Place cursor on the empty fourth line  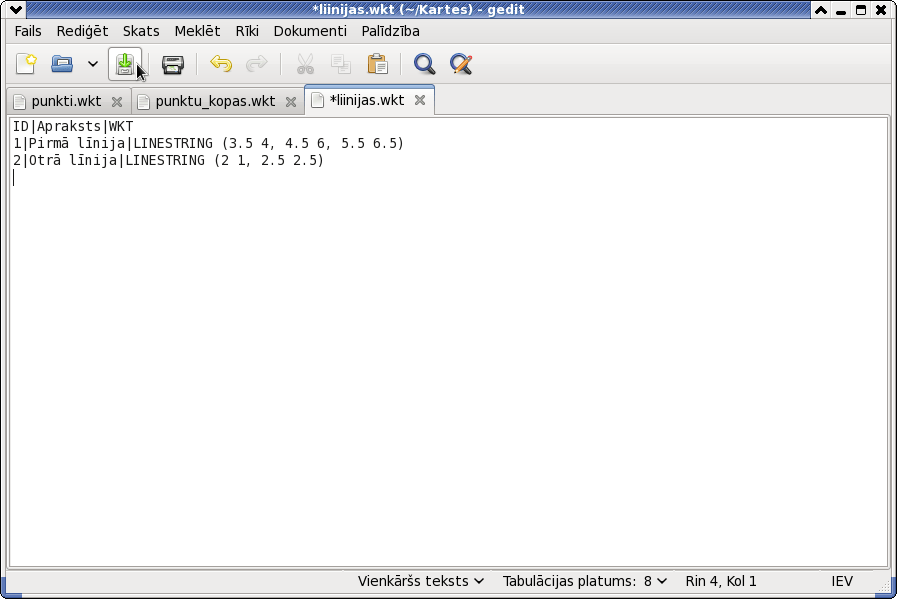(449, 178)
